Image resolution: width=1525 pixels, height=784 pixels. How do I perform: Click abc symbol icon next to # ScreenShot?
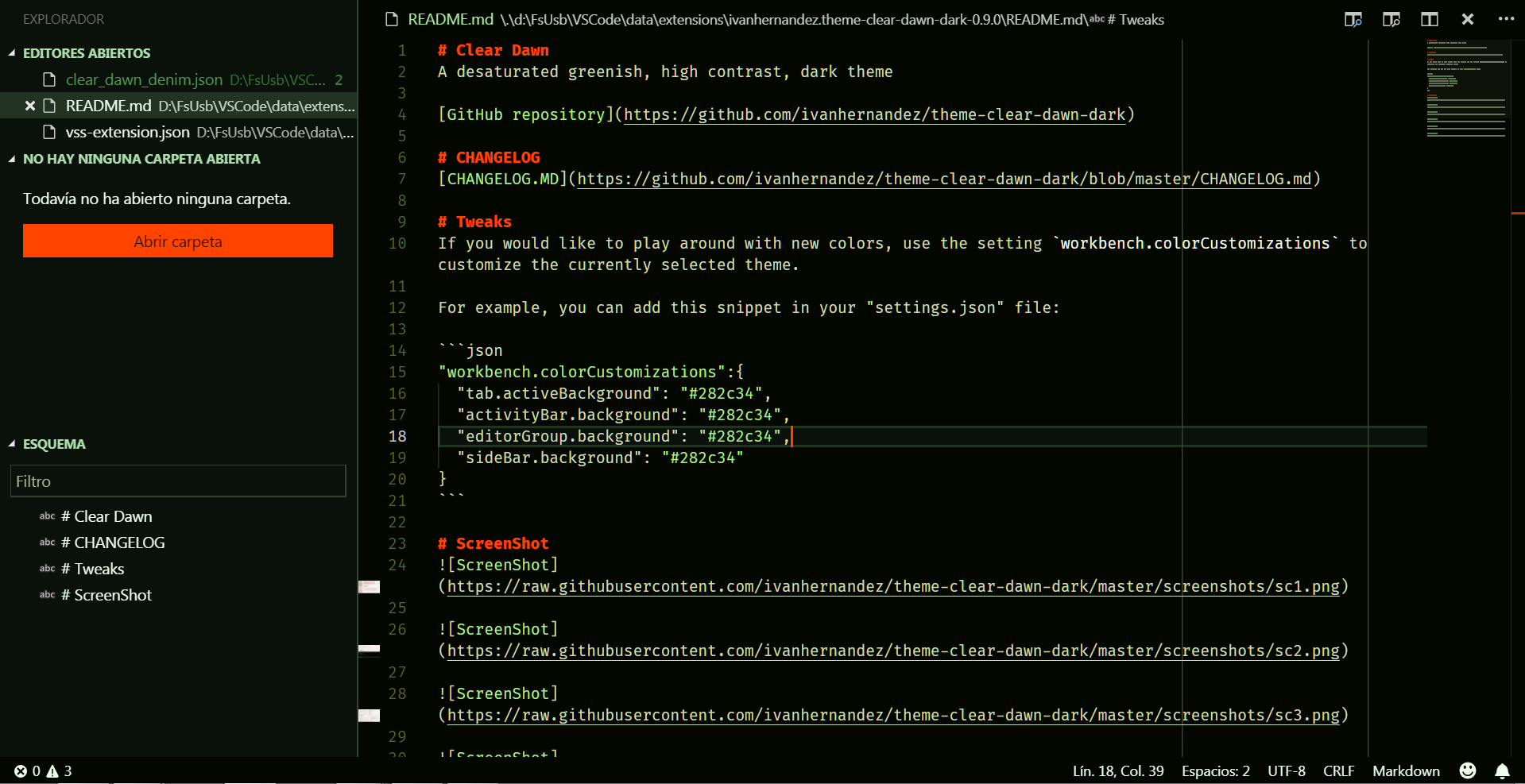48,595
